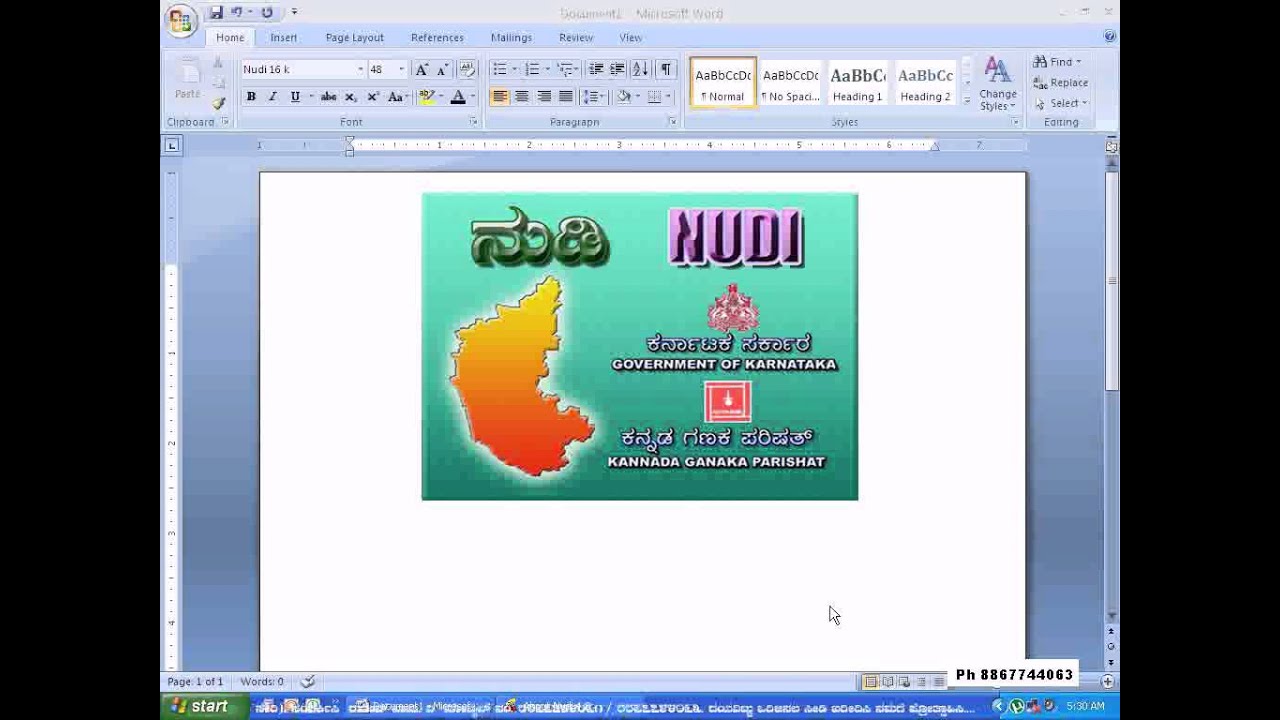Click Shrink Font button
Image resolution: width=1280 pixels, height=720 pixels.
[441, 69]
